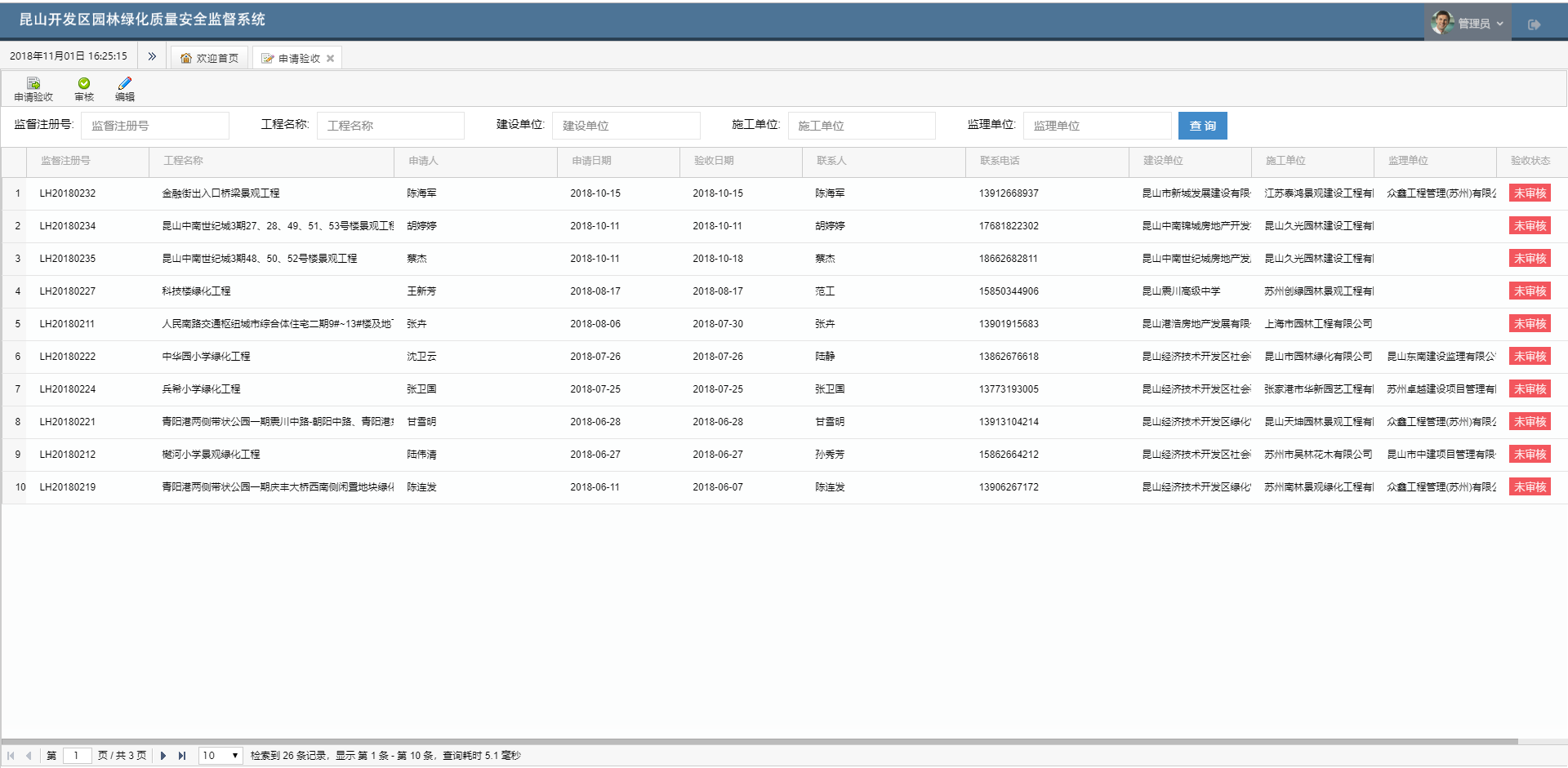Click the green 审核 checkmark icon
This screenshot has height=768, width=1568.
coord(84,84)
